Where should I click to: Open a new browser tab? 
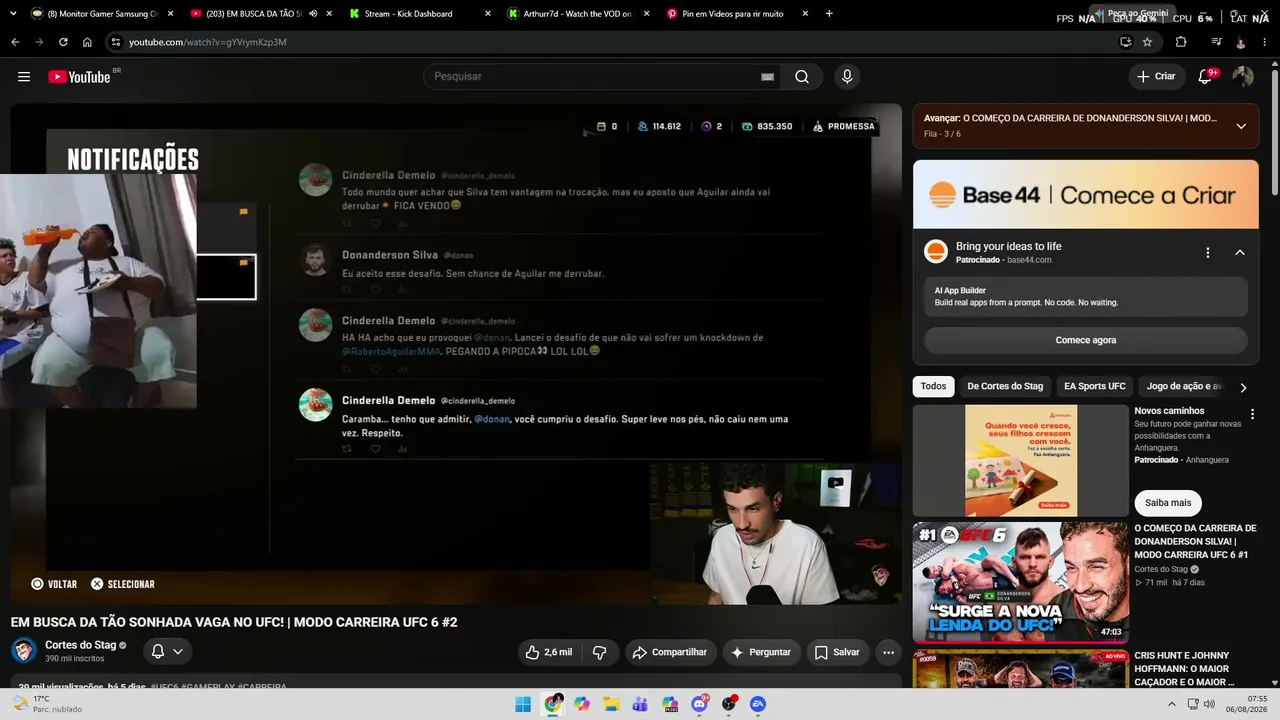829,14
